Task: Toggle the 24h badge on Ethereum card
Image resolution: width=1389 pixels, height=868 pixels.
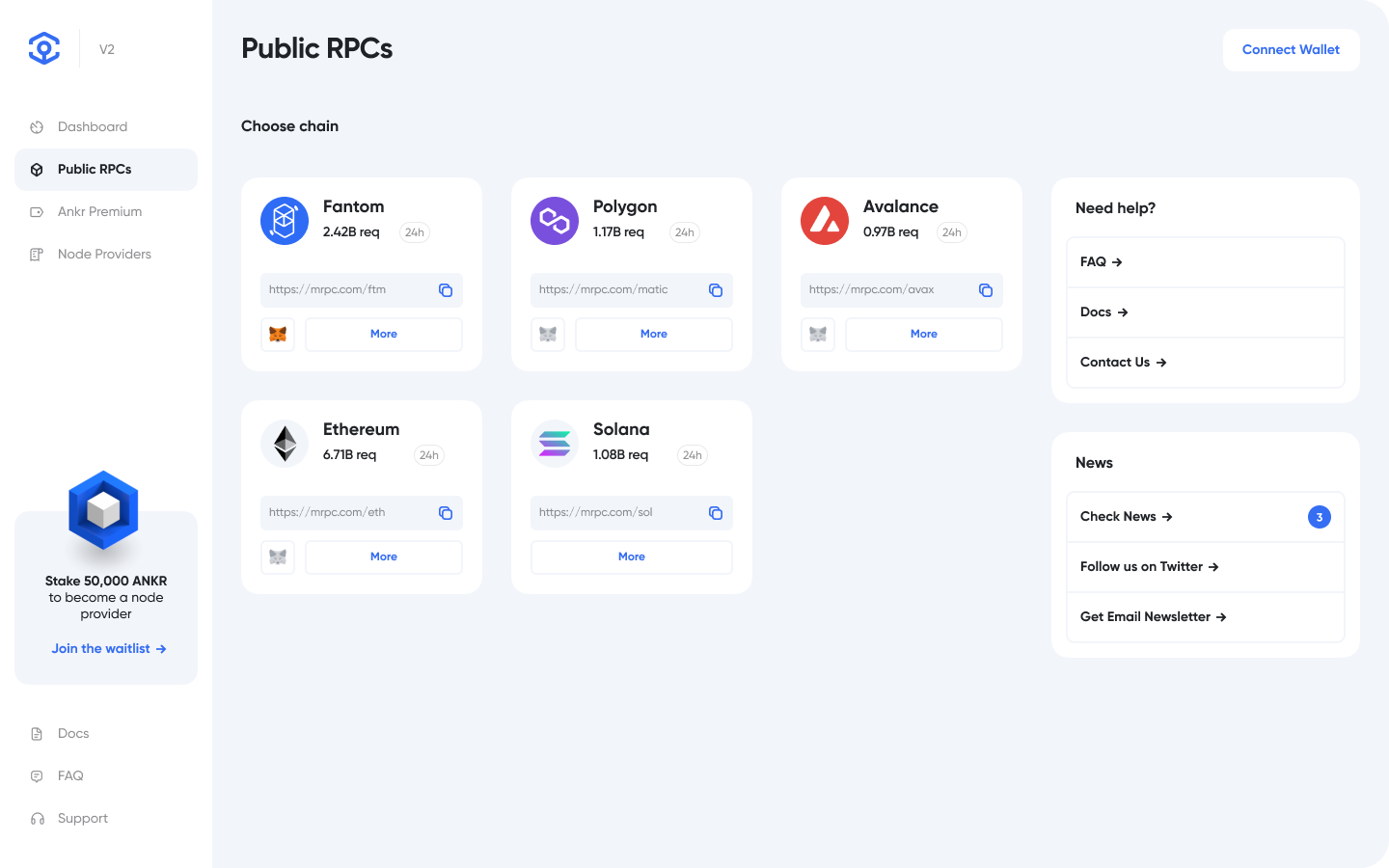Action: [429, 455]
